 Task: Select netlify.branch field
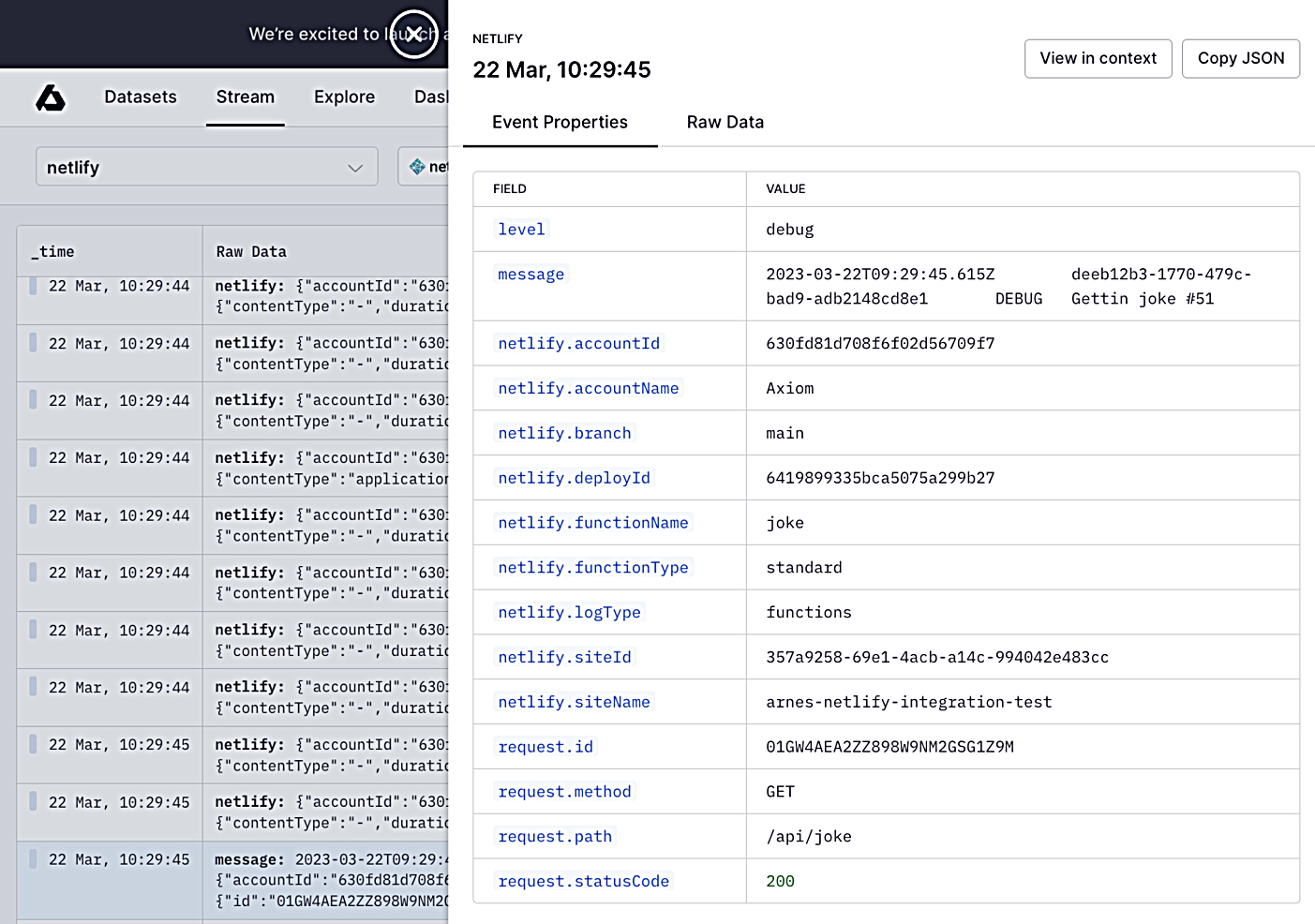pos(564,433)
